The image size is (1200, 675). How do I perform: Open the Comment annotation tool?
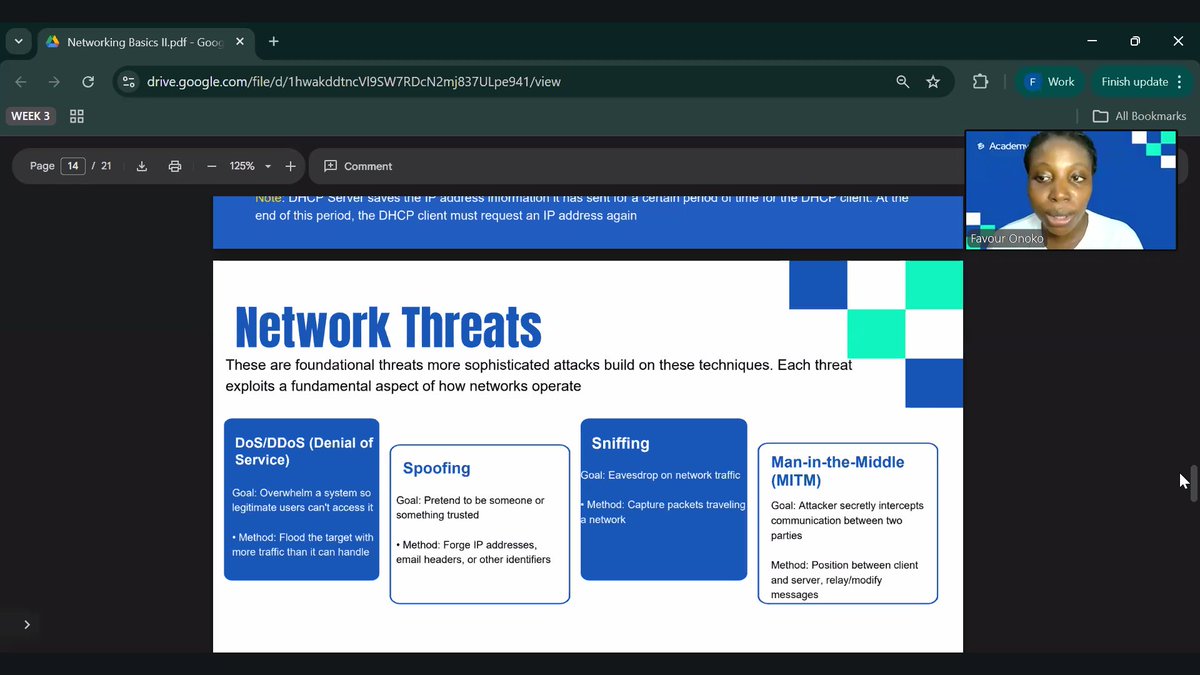(x=355, y=165)
